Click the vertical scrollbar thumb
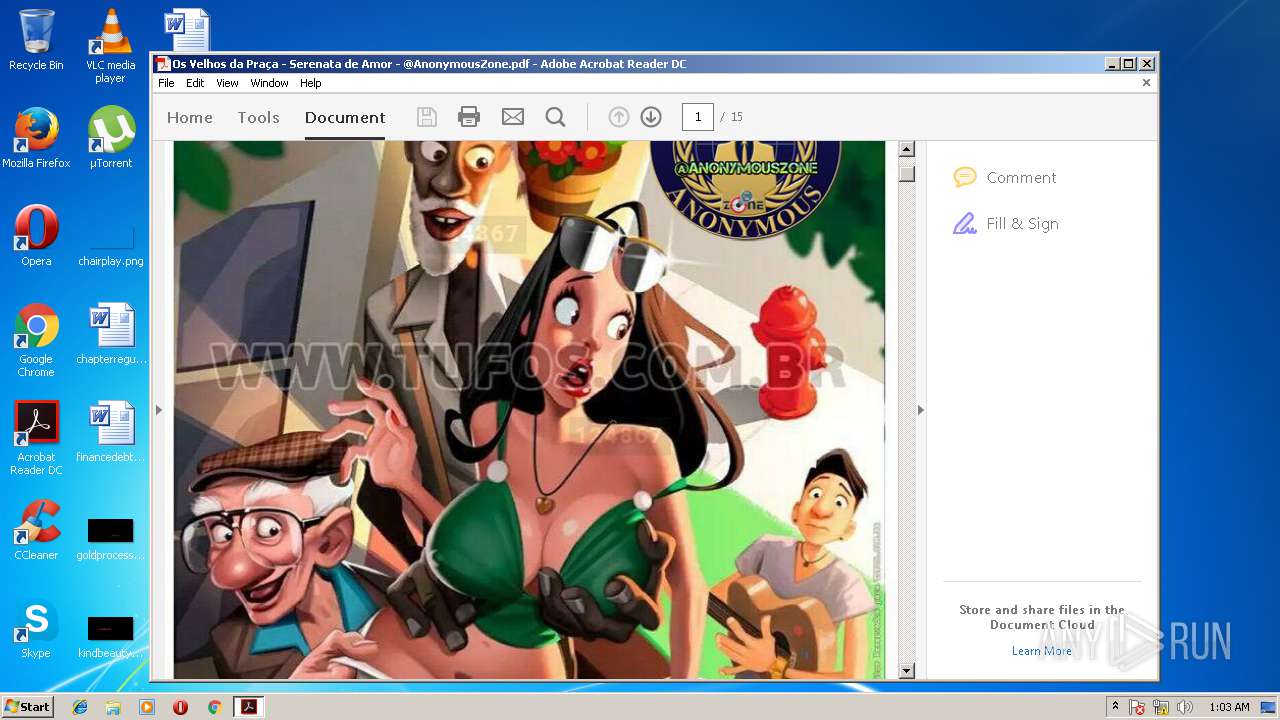The image size is (1280, 720). 907,173
